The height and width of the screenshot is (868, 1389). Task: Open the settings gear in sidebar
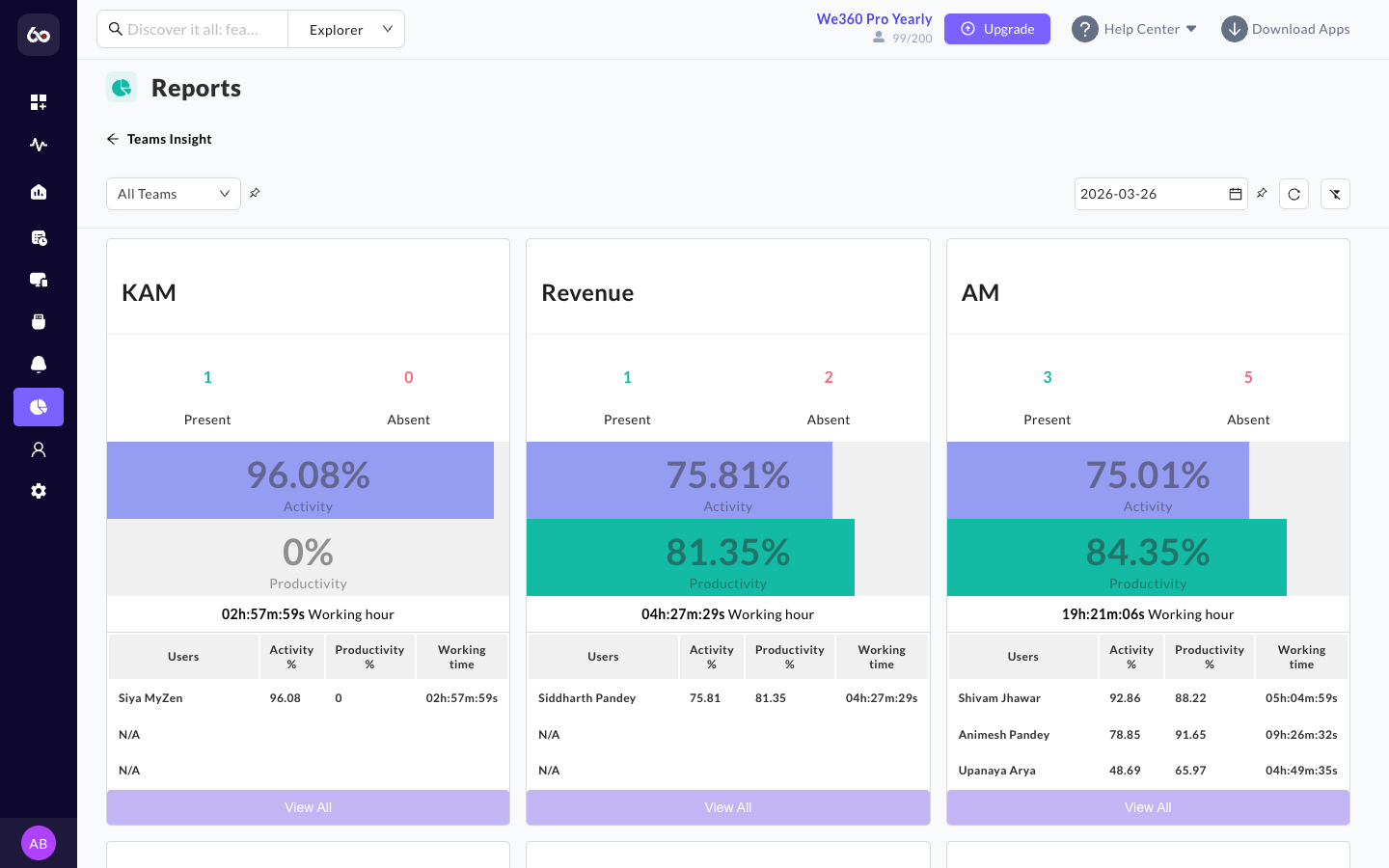click(x=39, y=491)
